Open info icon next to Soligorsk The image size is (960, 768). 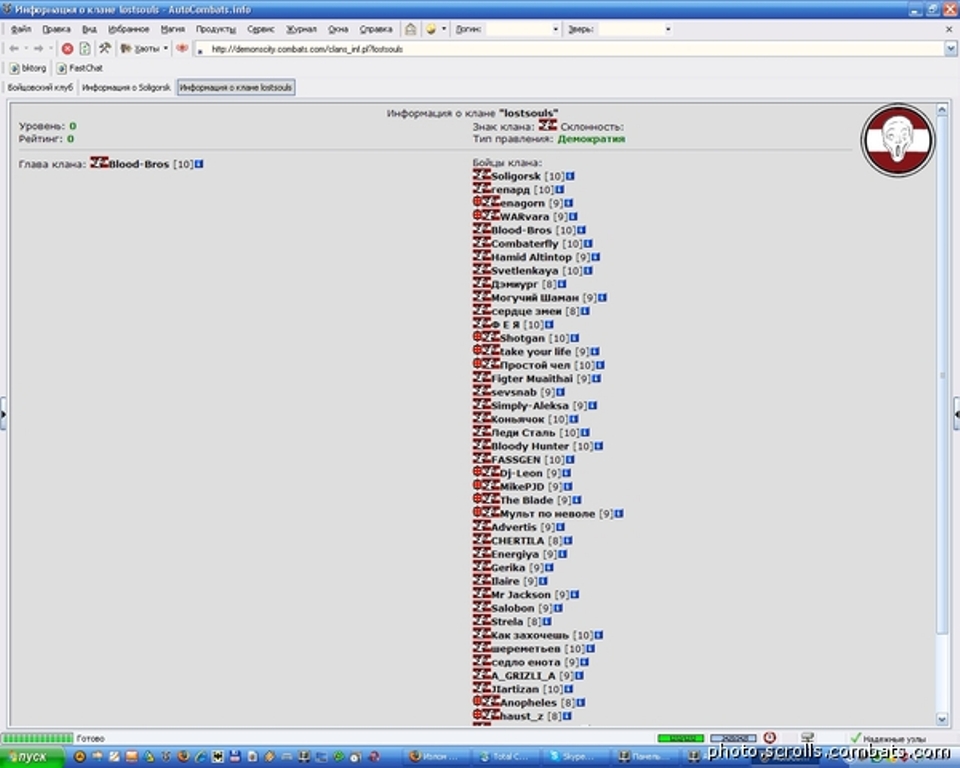pos(570,176)
